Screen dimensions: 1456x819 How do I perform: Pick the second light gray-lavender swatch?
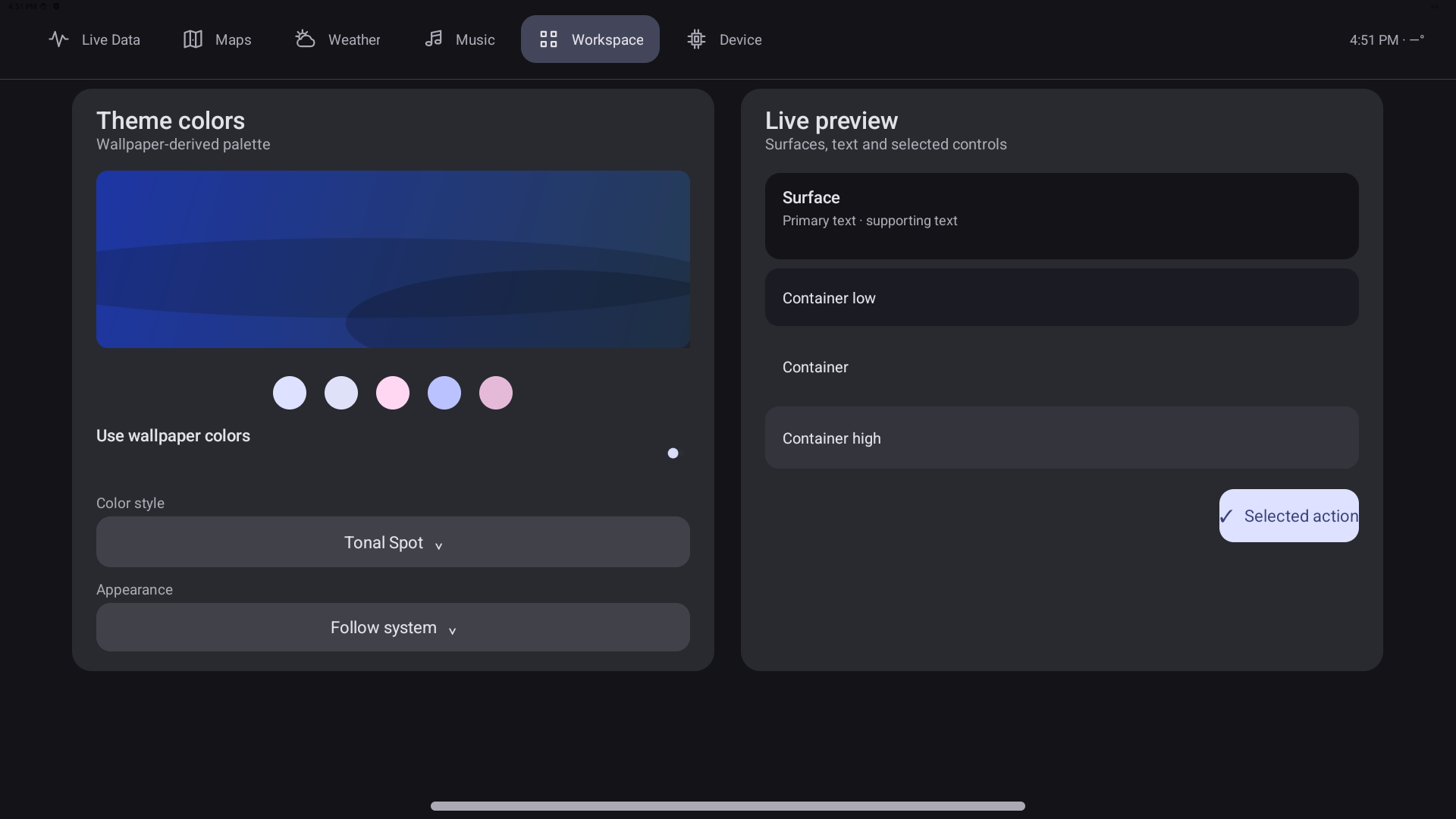pyautogui.click(x=341, y=393)
